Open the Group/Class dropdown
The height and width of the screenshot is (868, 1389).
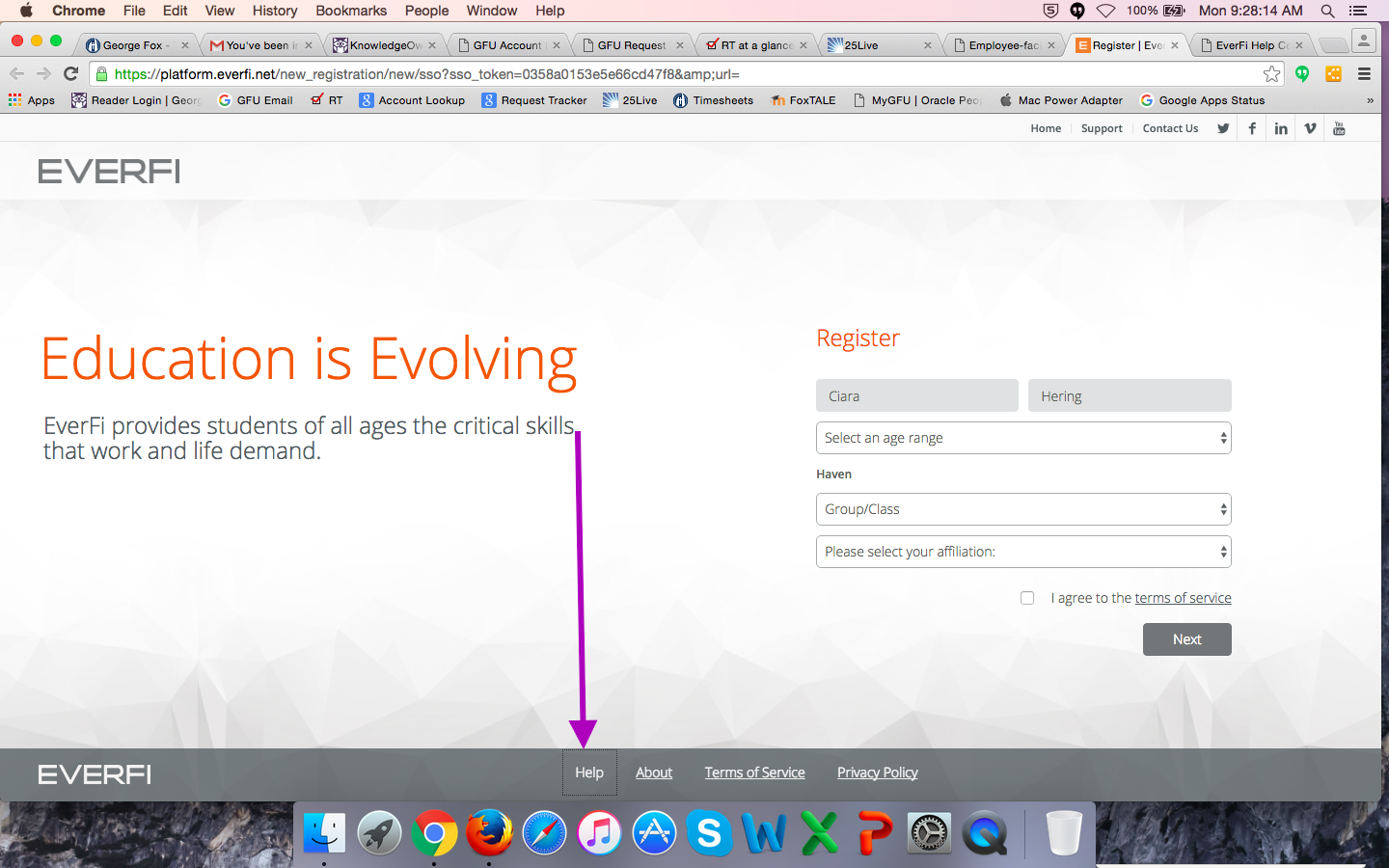[1023, 509]
